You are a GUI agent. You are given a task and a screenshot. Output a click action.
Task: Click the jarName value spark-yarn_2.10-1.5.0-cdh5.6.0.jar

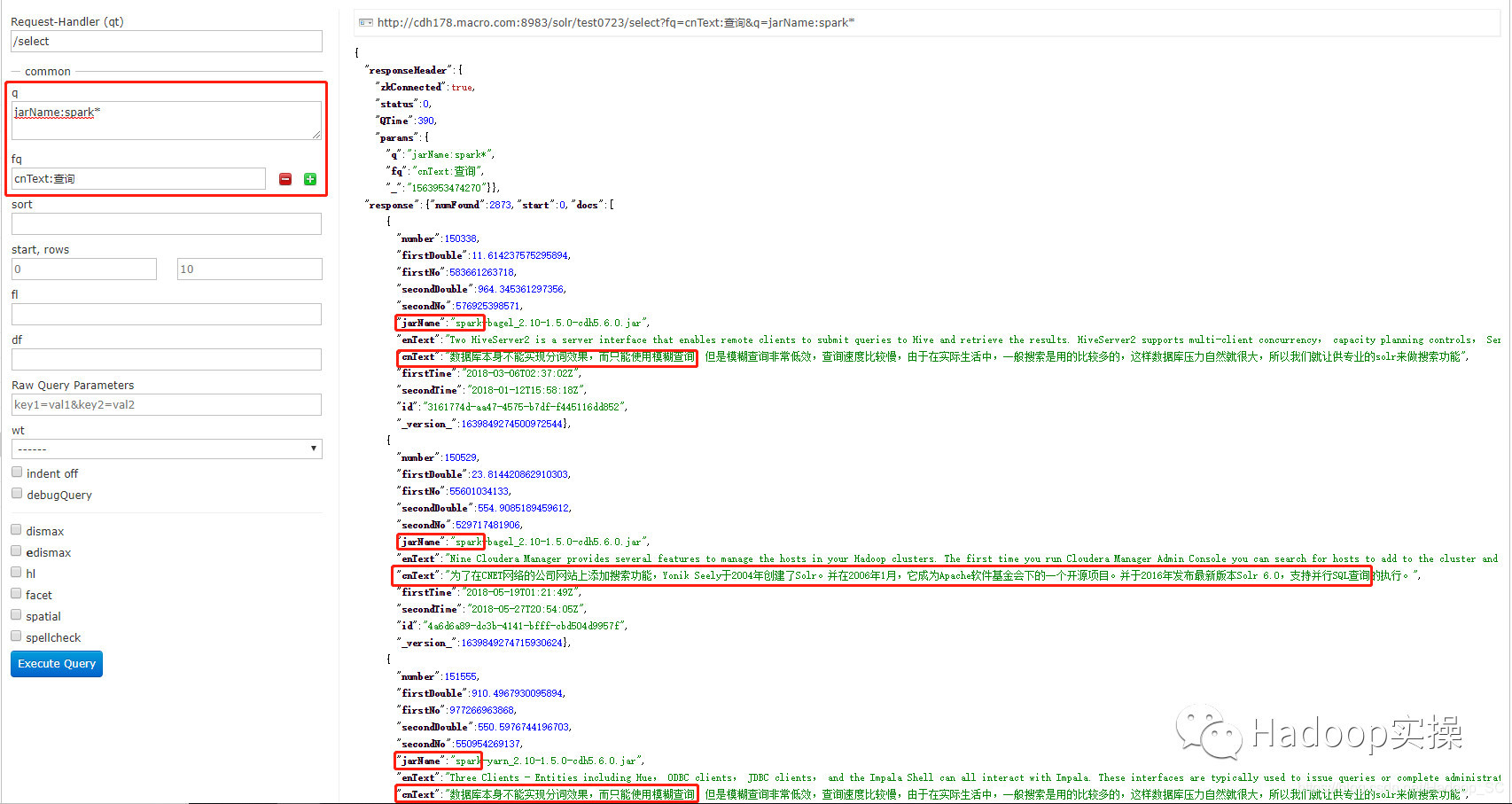pos(547,761)
